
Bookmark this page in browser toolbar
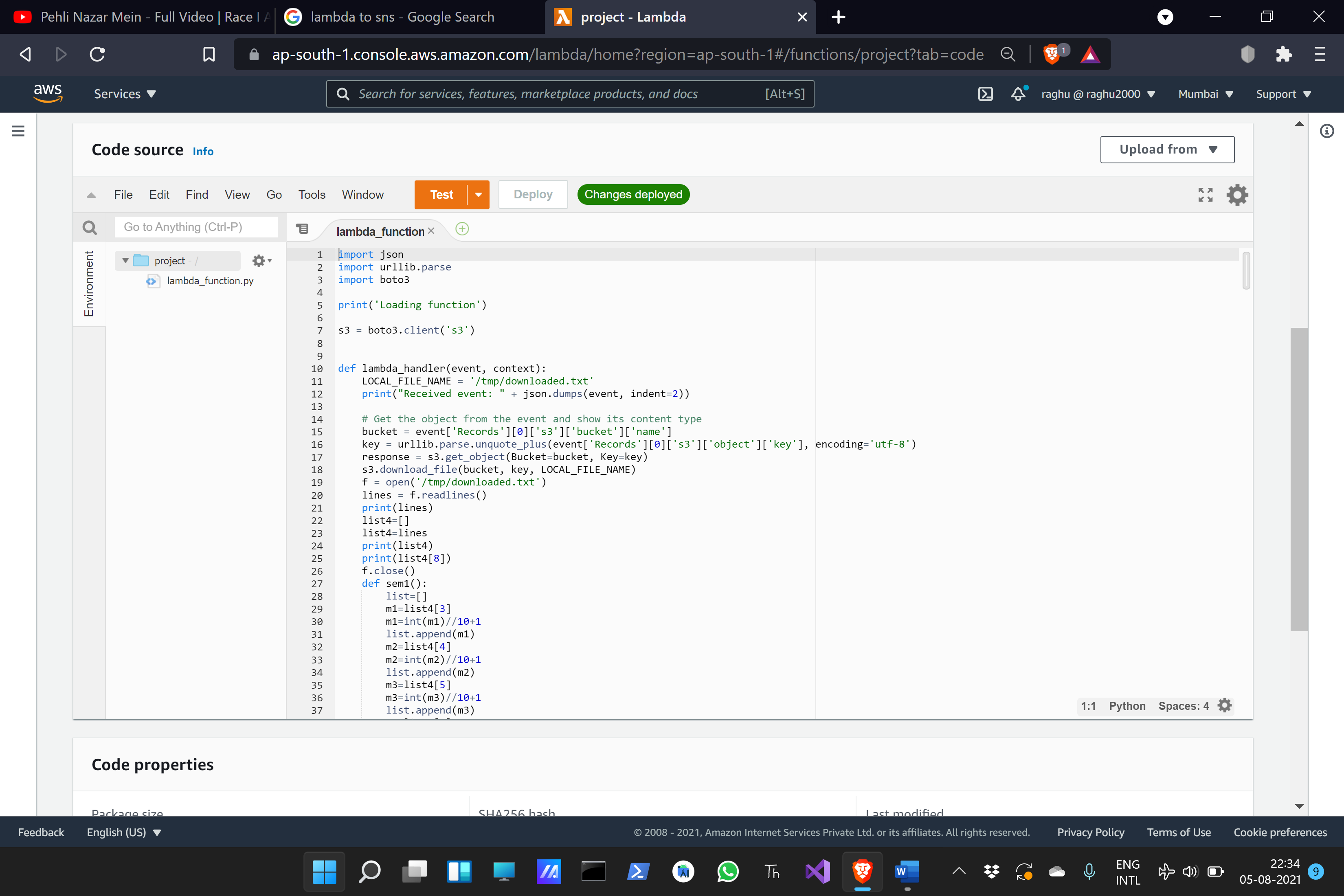click(x=209, y=54)
